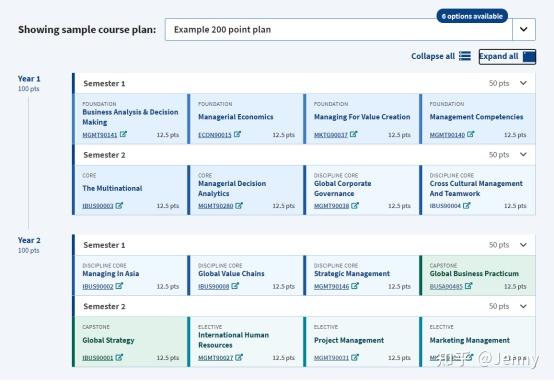Open the IBUS90004 subject code link
The width and height of the screenshot is (554, 384).
[445, 206]
